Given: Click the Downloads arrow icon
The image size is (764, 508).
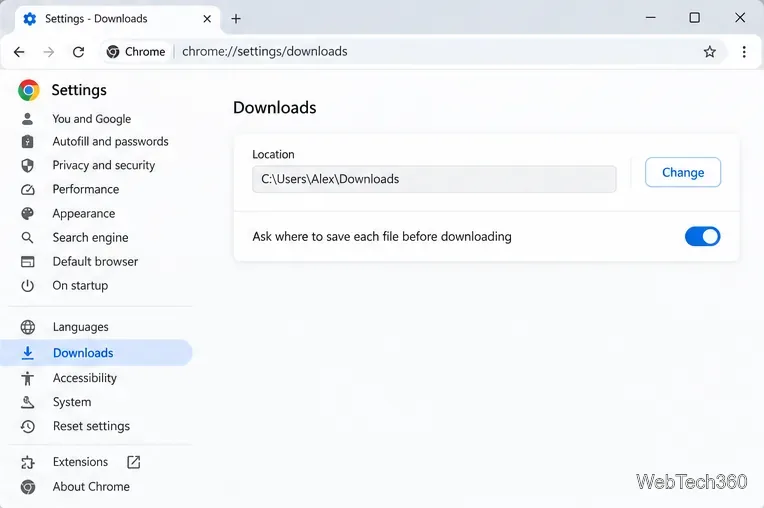Looking at the screenshot, I should [x=28, y=353].
